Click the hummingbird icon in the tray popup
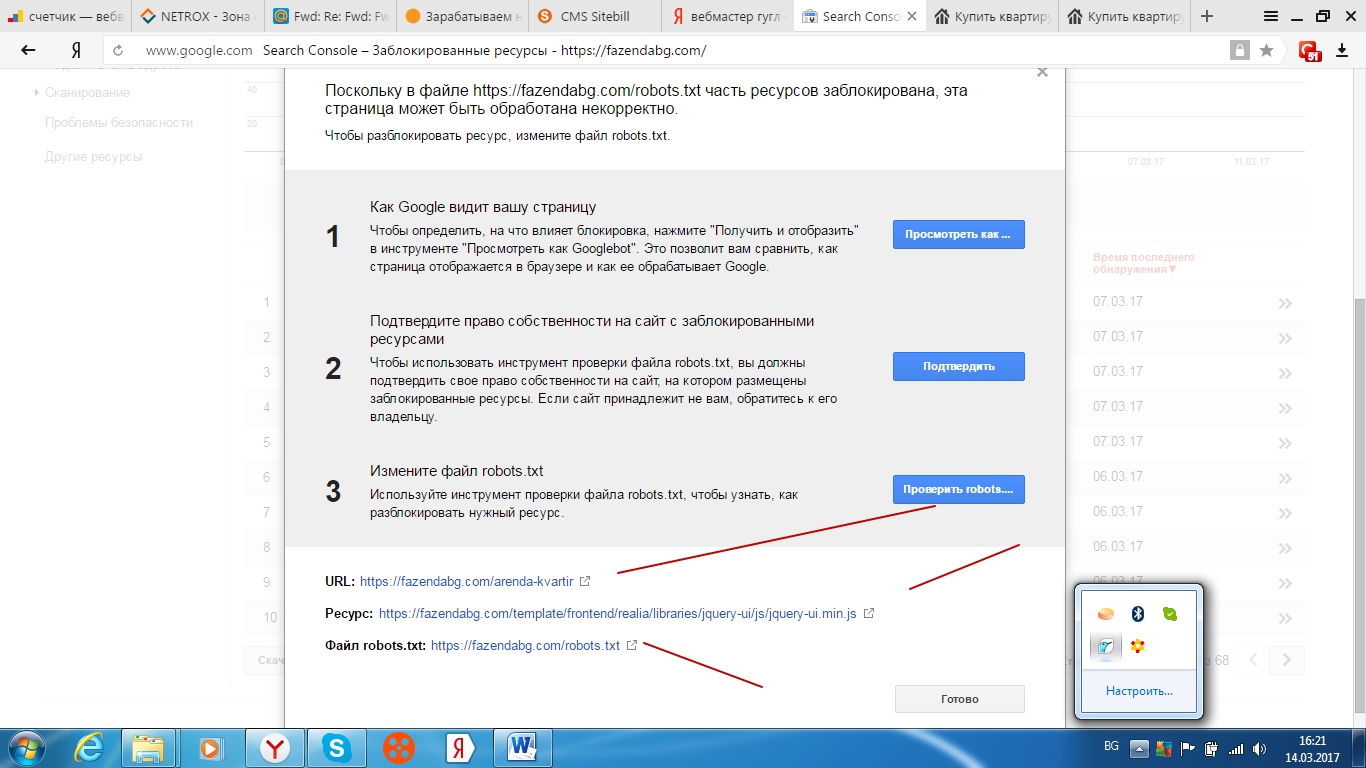Image resolution: width=1366 pixels, height=768 pixels. pyautogui.click(x=1105, y=646)
